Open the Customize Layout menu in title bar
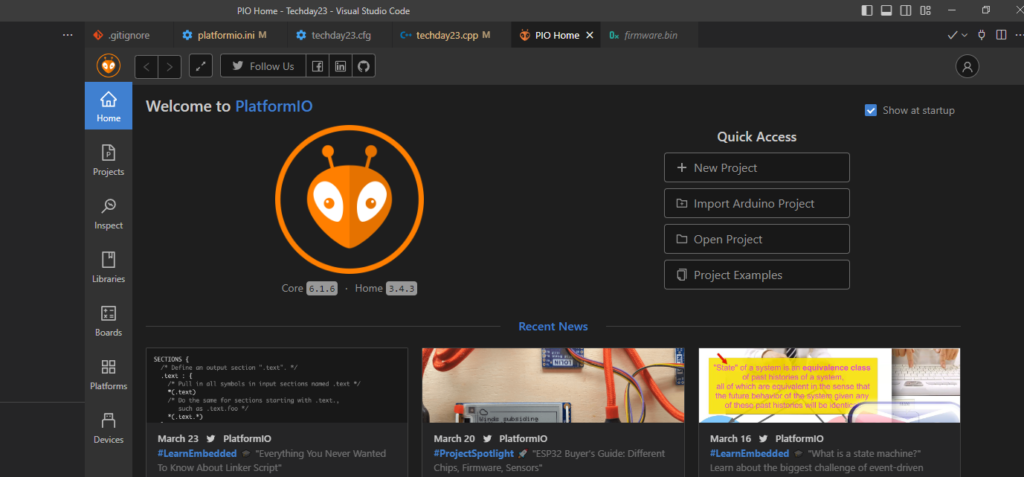Viewport: 1024px width, 477px height. pos(925,10)
